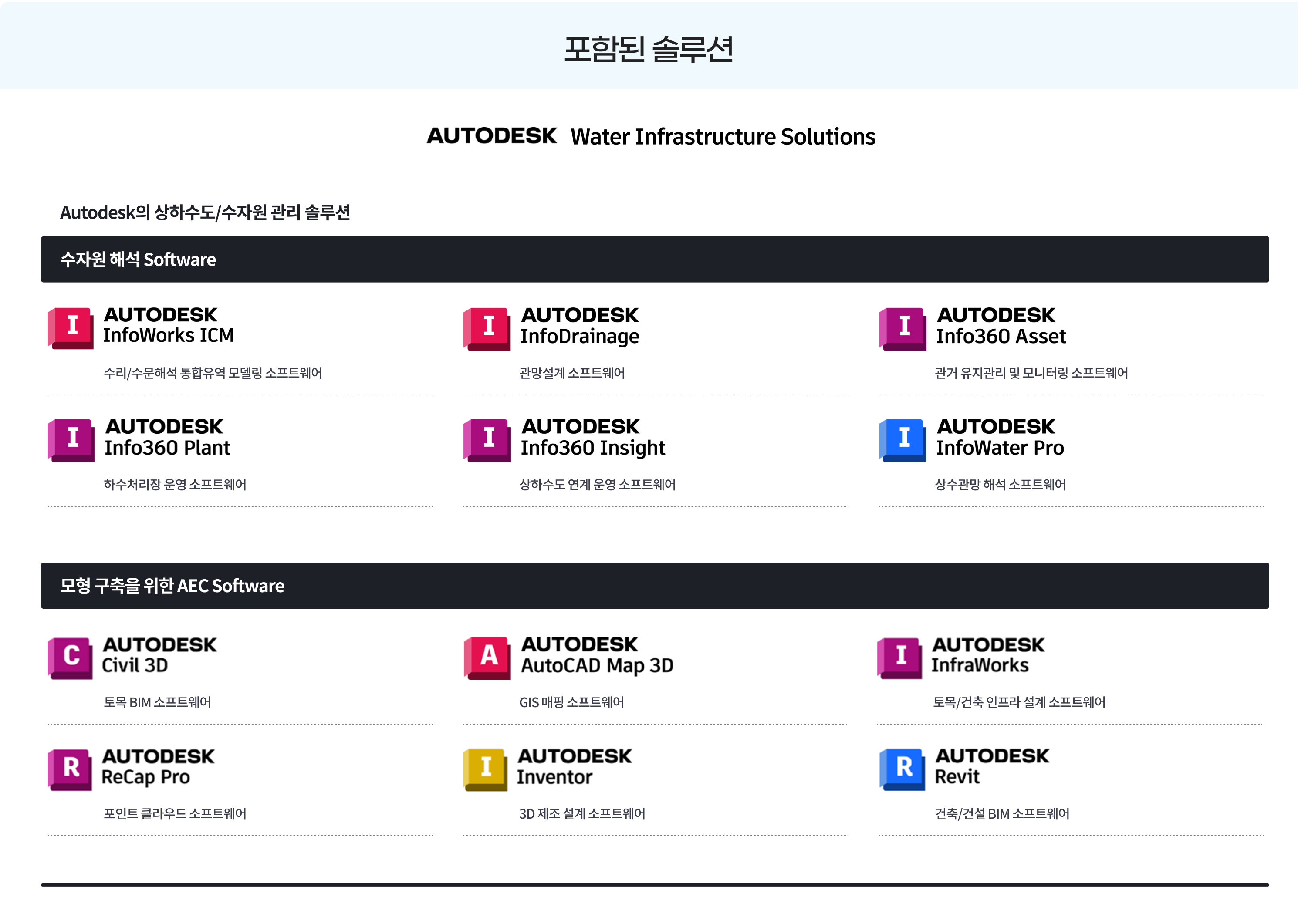Open the Autodesk InfraWorks title

[988, 654]
